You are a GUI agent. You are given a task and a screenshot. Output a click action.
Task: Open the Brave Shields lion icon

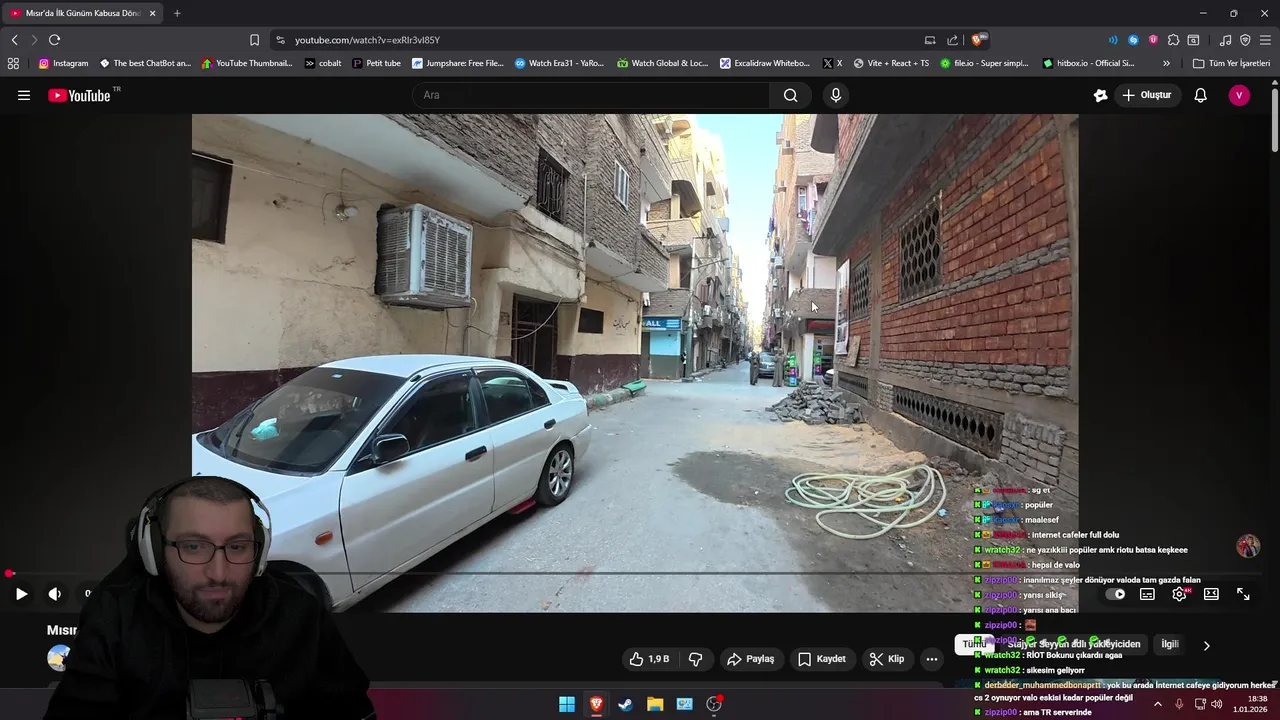tap(977, 40)
